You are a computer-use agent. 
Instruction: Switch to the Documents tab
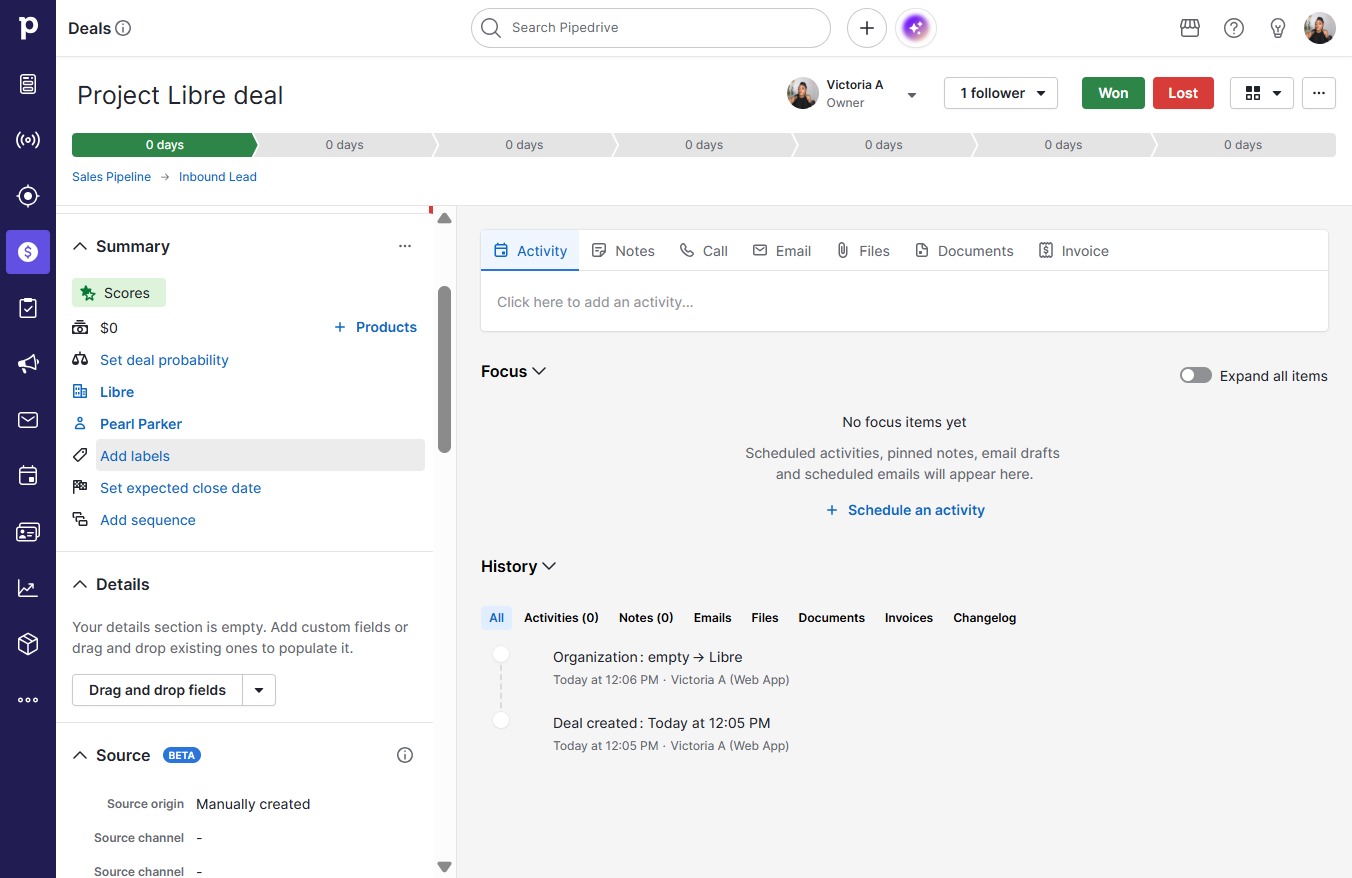coord(964,251)
